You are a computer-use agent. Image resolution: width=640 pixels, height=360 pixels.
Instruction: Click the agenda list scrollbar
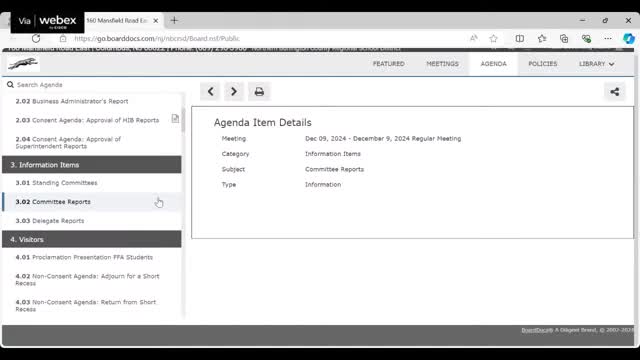[183, 120]
